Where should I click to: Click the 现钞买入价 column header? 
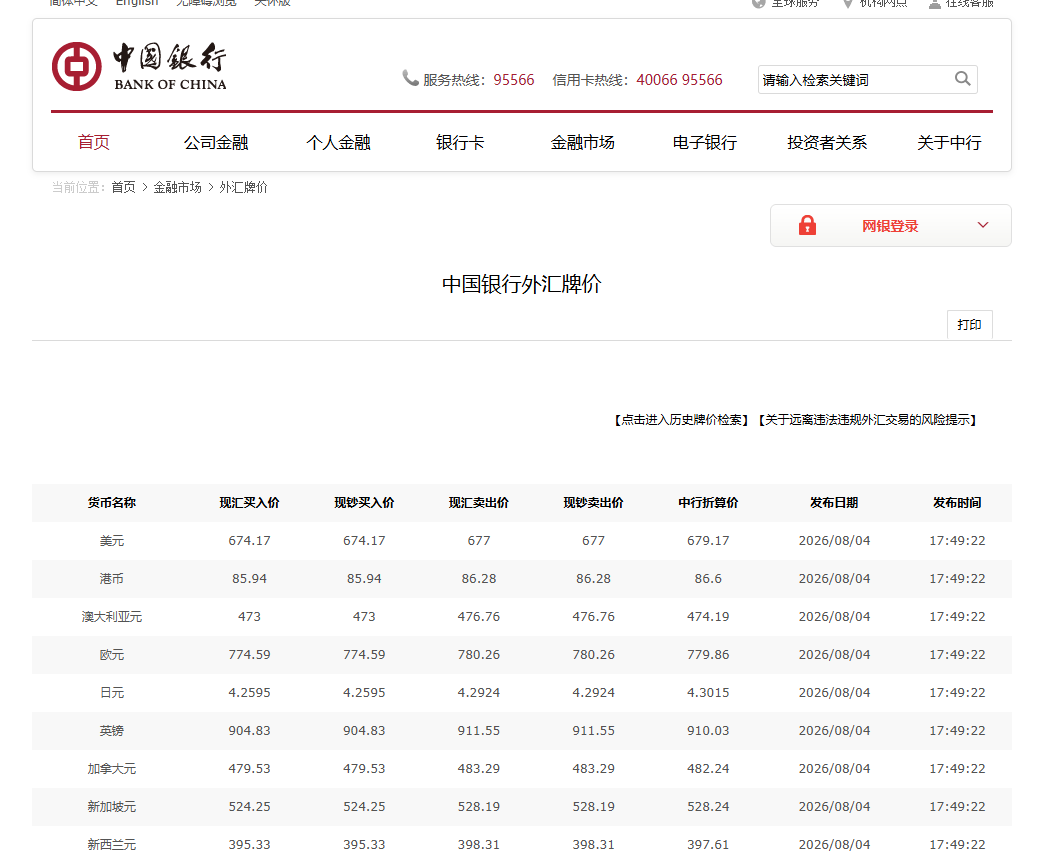coord(364,503)
